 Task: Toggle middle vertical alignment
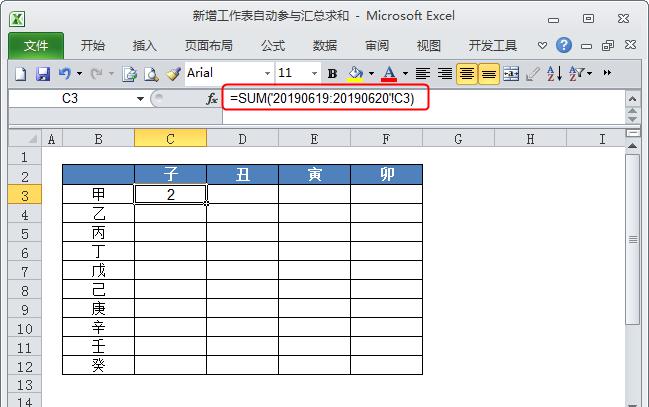tap(489, 74)
